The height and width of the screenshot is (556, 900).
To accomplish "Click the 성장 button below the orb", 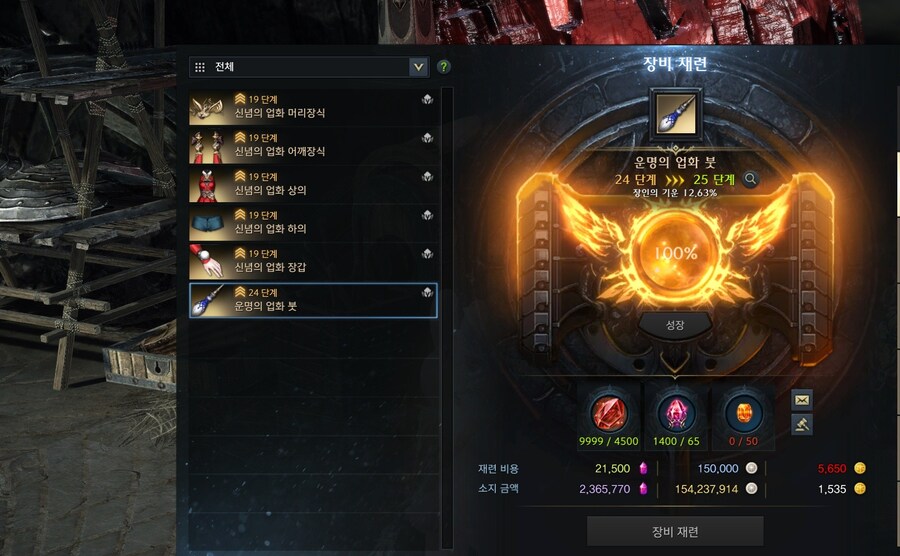I will 675,325.
